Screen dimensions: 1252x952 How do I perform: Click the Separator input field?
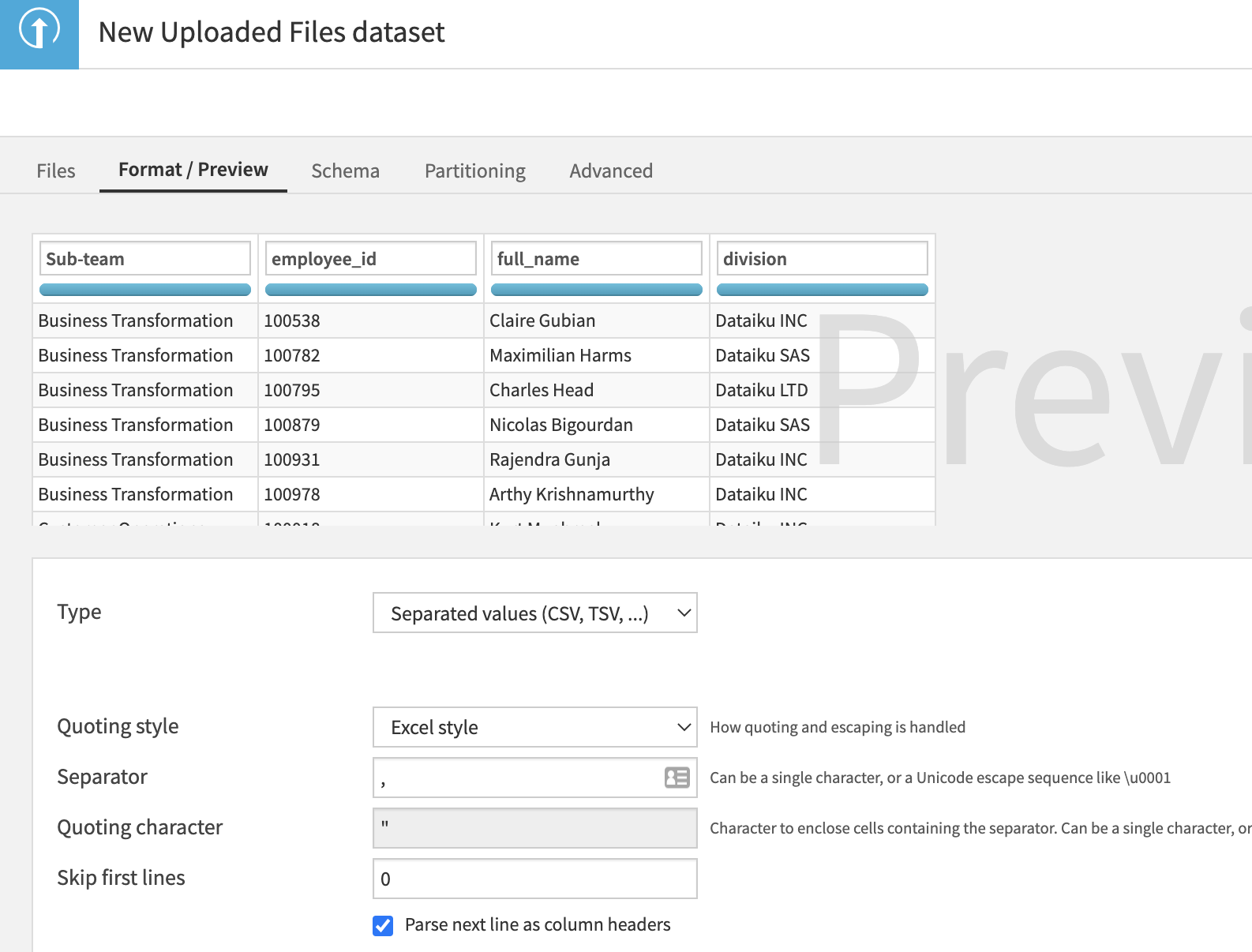[534, 778]
